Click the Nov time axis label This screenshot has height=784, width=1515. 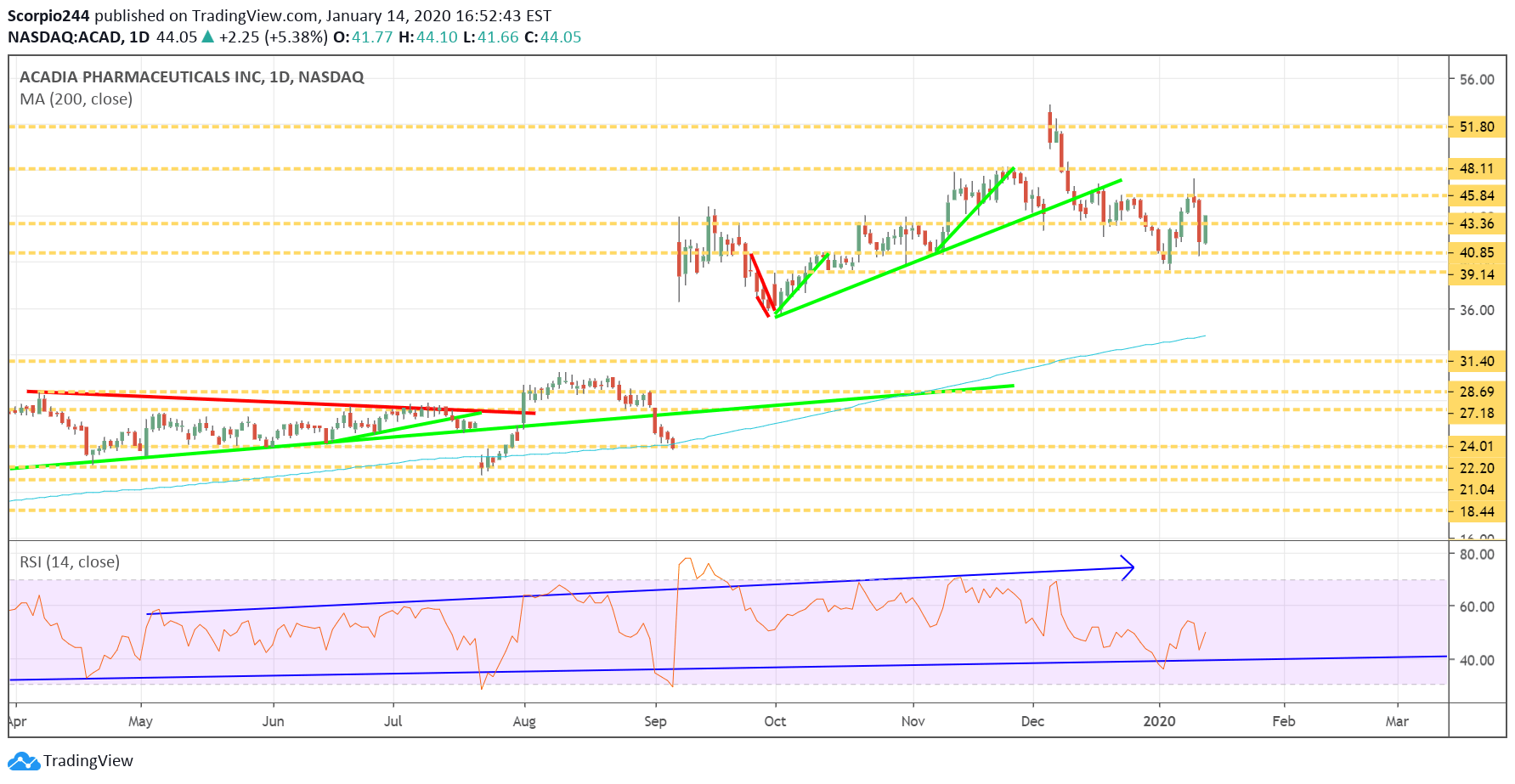tap(913, 721)
